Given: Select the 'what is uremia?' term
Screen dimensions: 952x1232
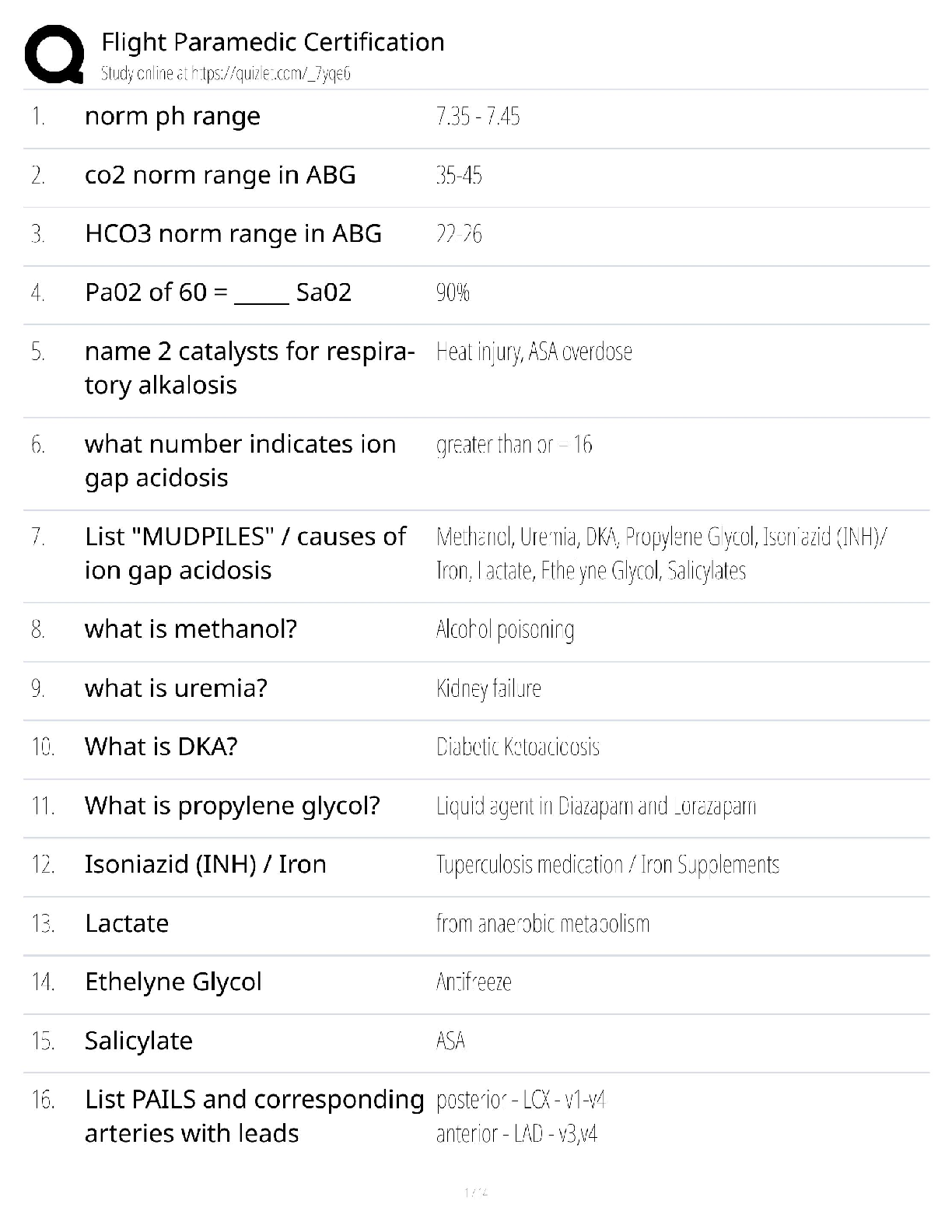Looking at the screenshot, I should pos(176,688).
